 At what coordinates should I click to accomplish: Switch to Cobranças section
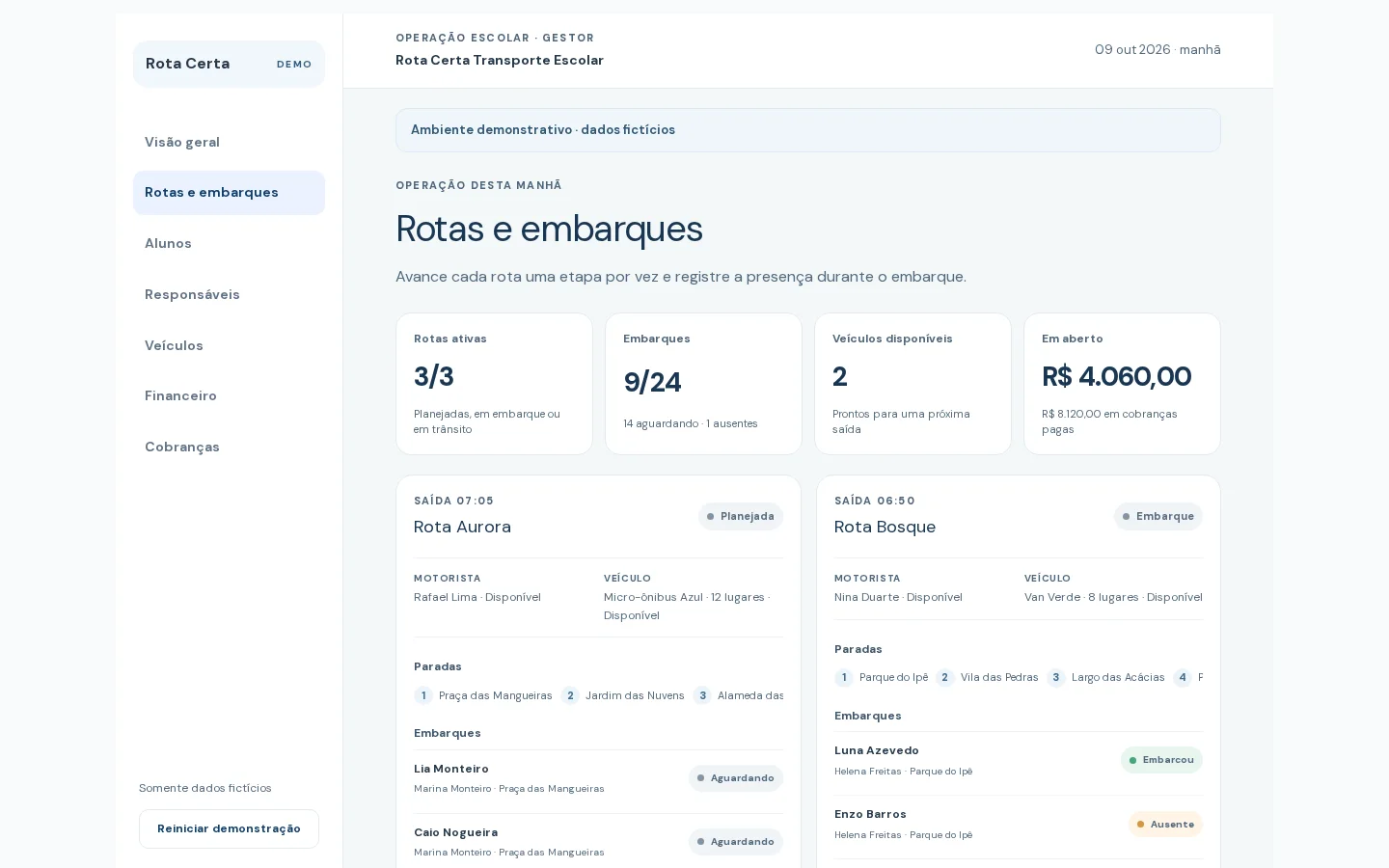tap(229, 447)
